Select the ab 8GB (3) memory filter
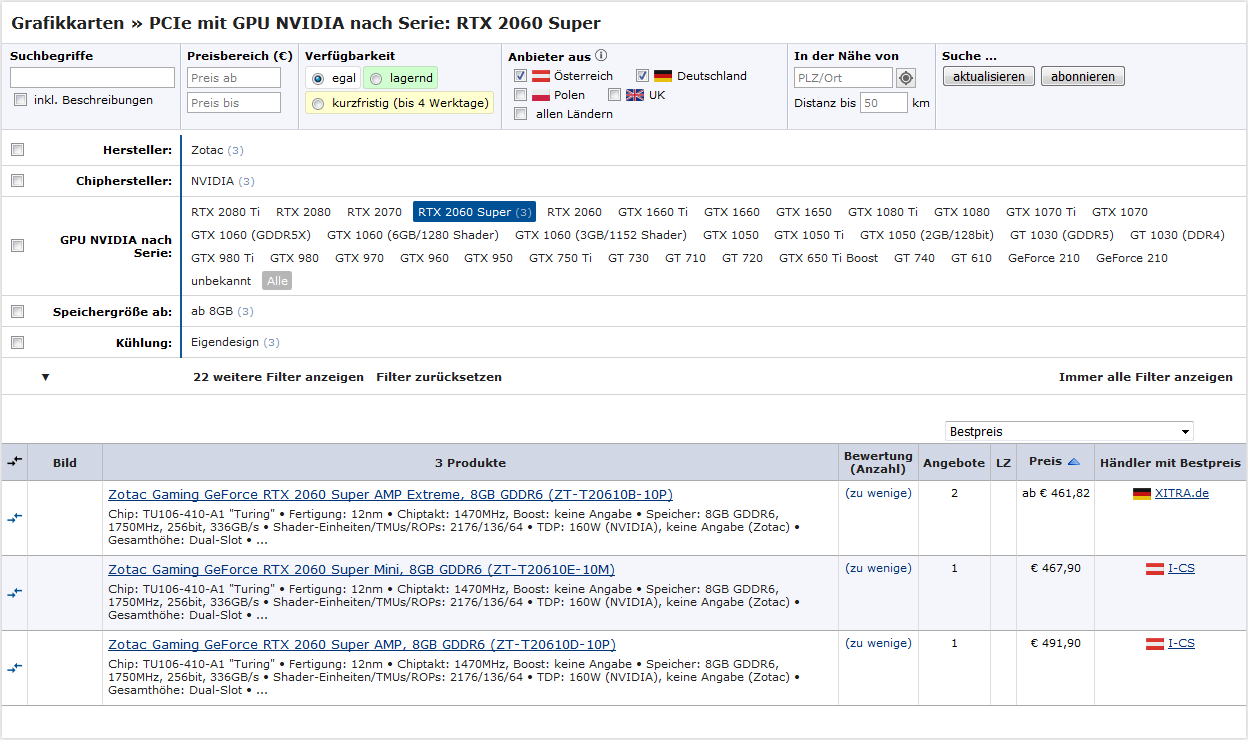Viewport: 1248px width, 740px height. 222,312
